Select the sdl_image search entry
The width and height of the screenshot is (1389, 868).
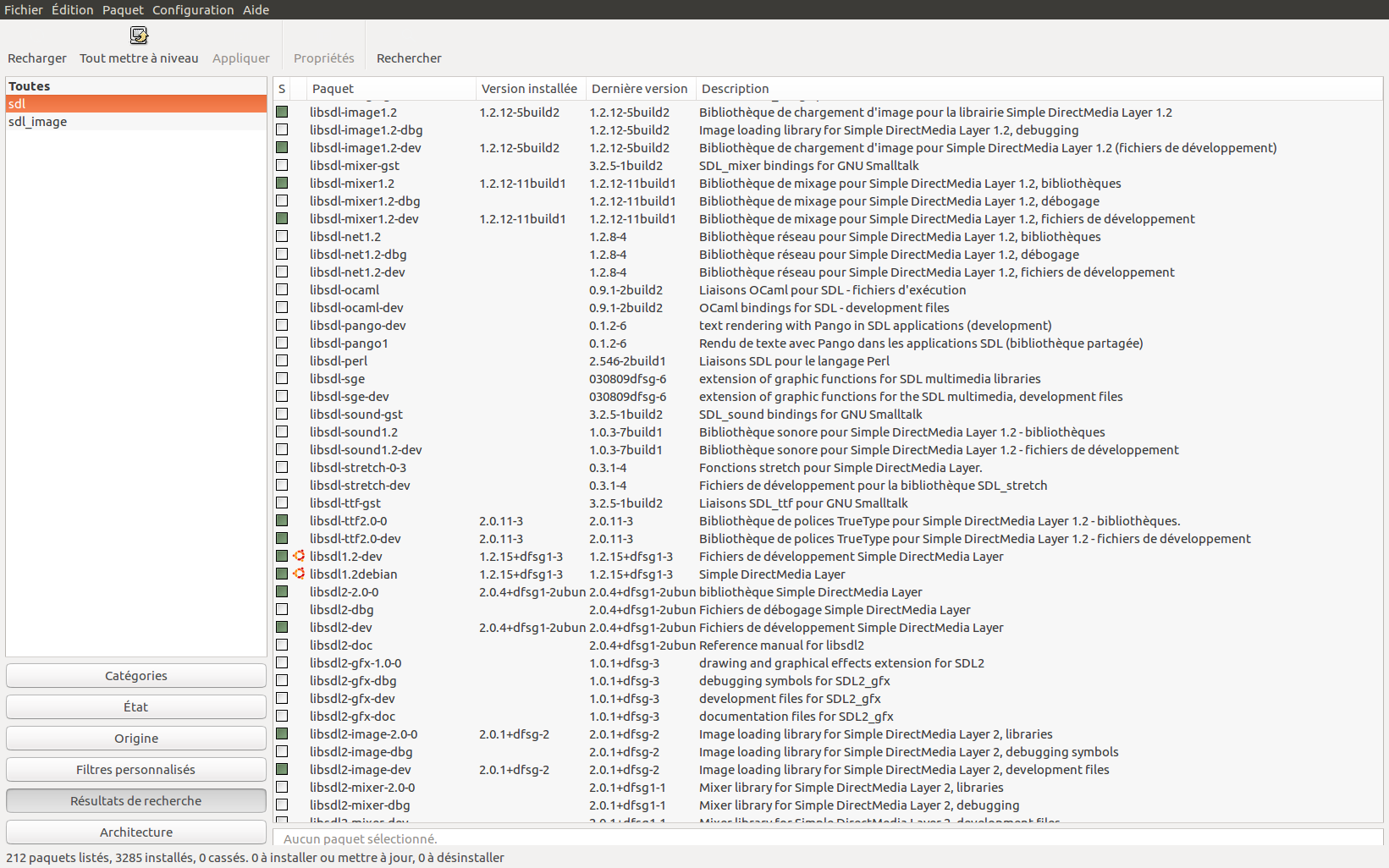pos(136,122)
